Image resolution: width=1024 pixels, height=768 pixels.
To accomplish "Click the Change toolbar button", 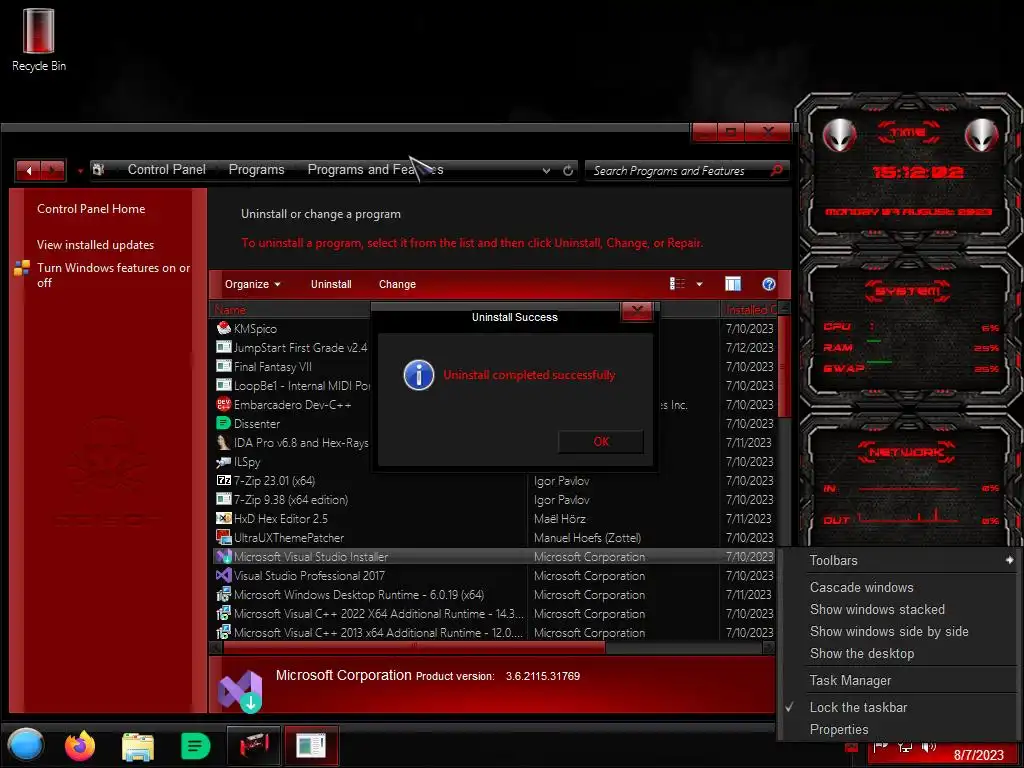I will tap(397, 284).
